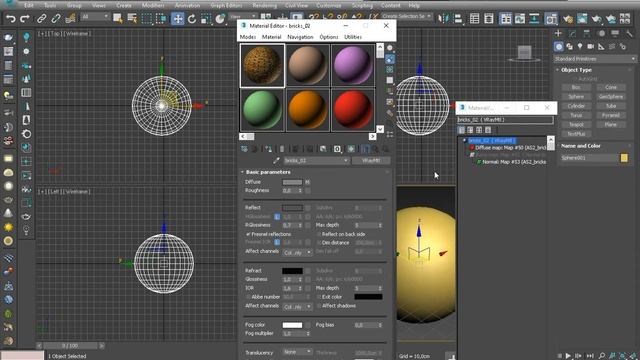The height and width of the screenshot is (360, 640).
Task: Select the Shapes category icon
Action: (569, 47)
